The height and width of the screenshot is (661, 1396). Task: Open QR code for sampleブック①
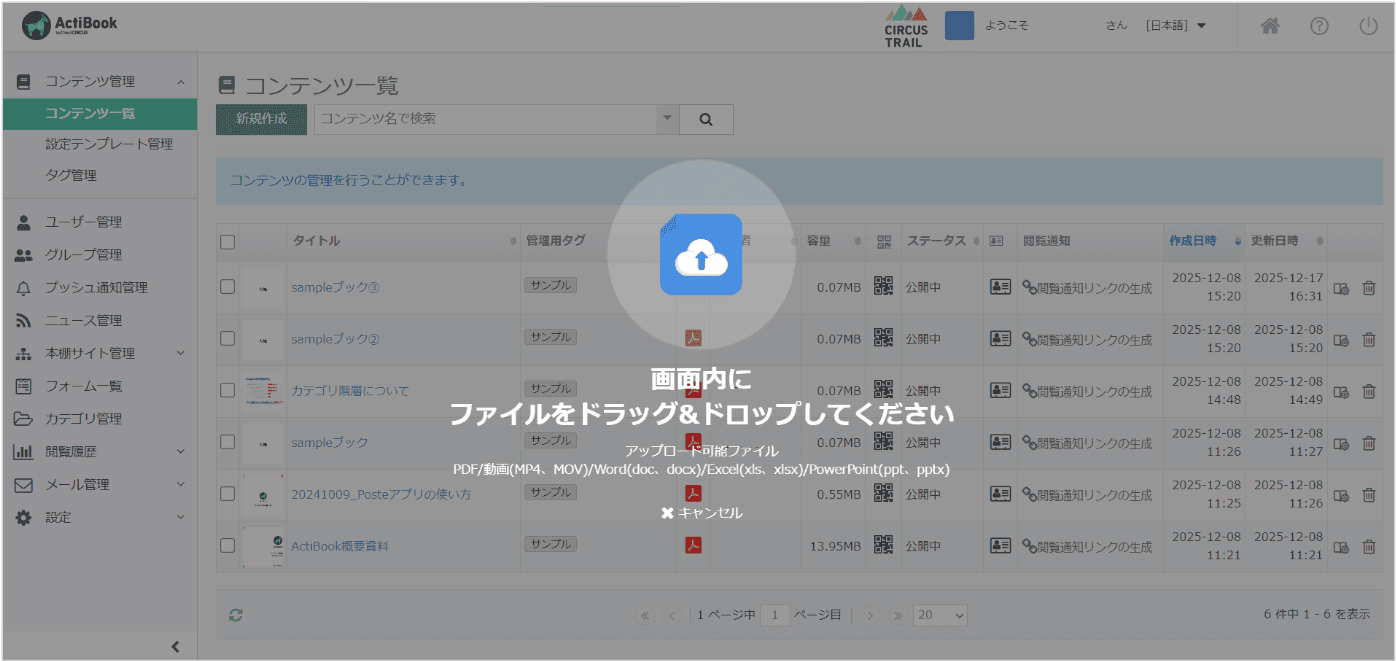883,287
